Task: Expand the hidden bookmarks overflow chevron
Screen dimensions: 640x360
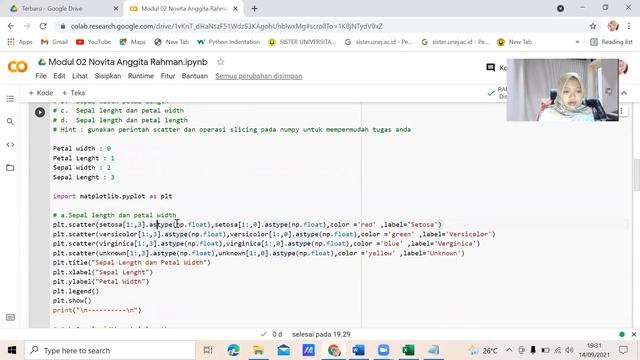Action: (x=577, y=42)
